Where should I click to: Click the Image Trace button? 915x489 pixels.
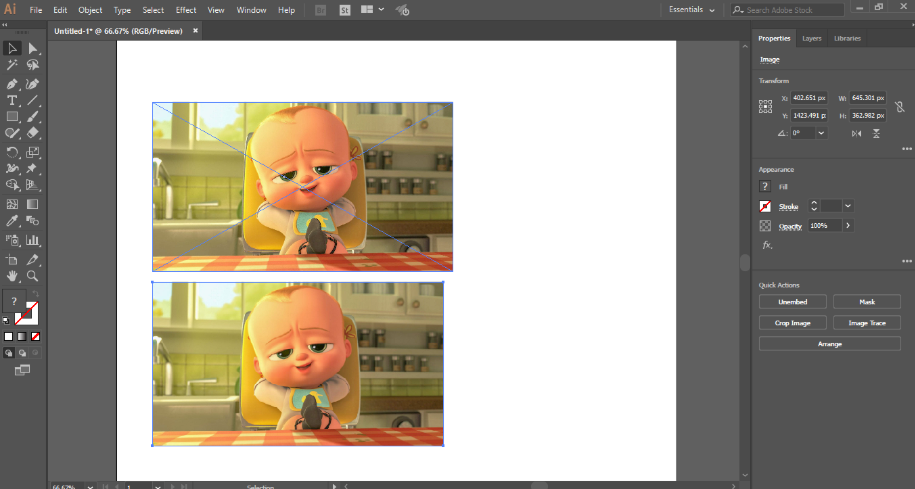867,323
